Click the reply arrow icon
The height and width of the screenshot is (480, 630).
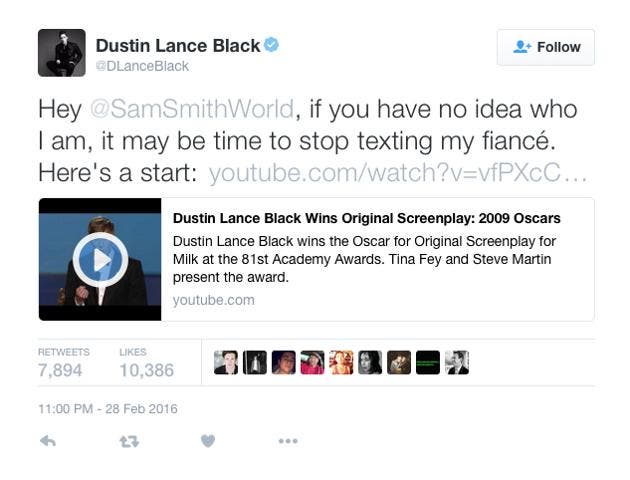coord(48,441)
